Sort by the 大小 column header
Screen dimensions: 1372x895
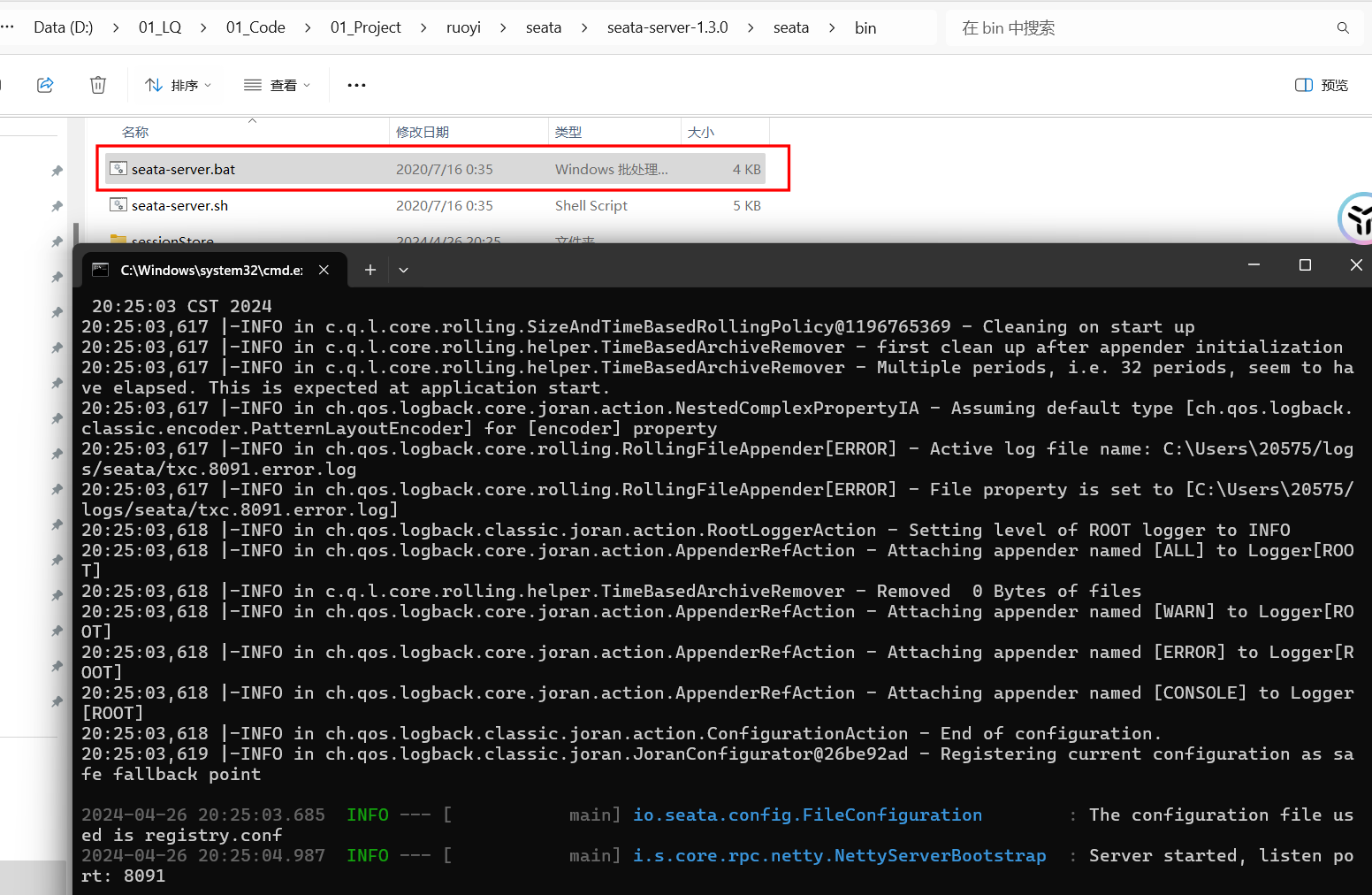[x=701, y=132]
